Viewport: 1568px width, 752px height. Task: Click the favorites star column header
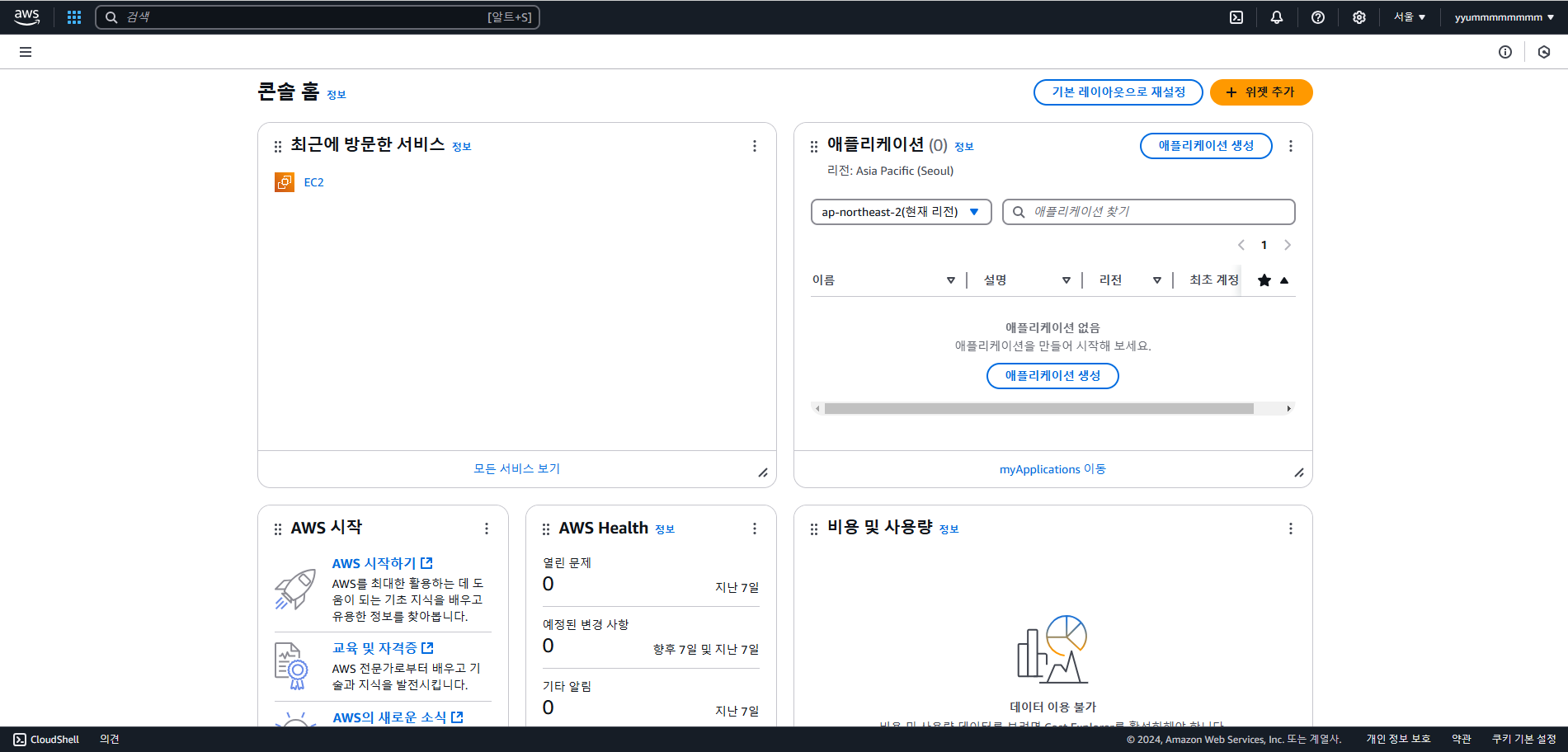[1264, 280]
